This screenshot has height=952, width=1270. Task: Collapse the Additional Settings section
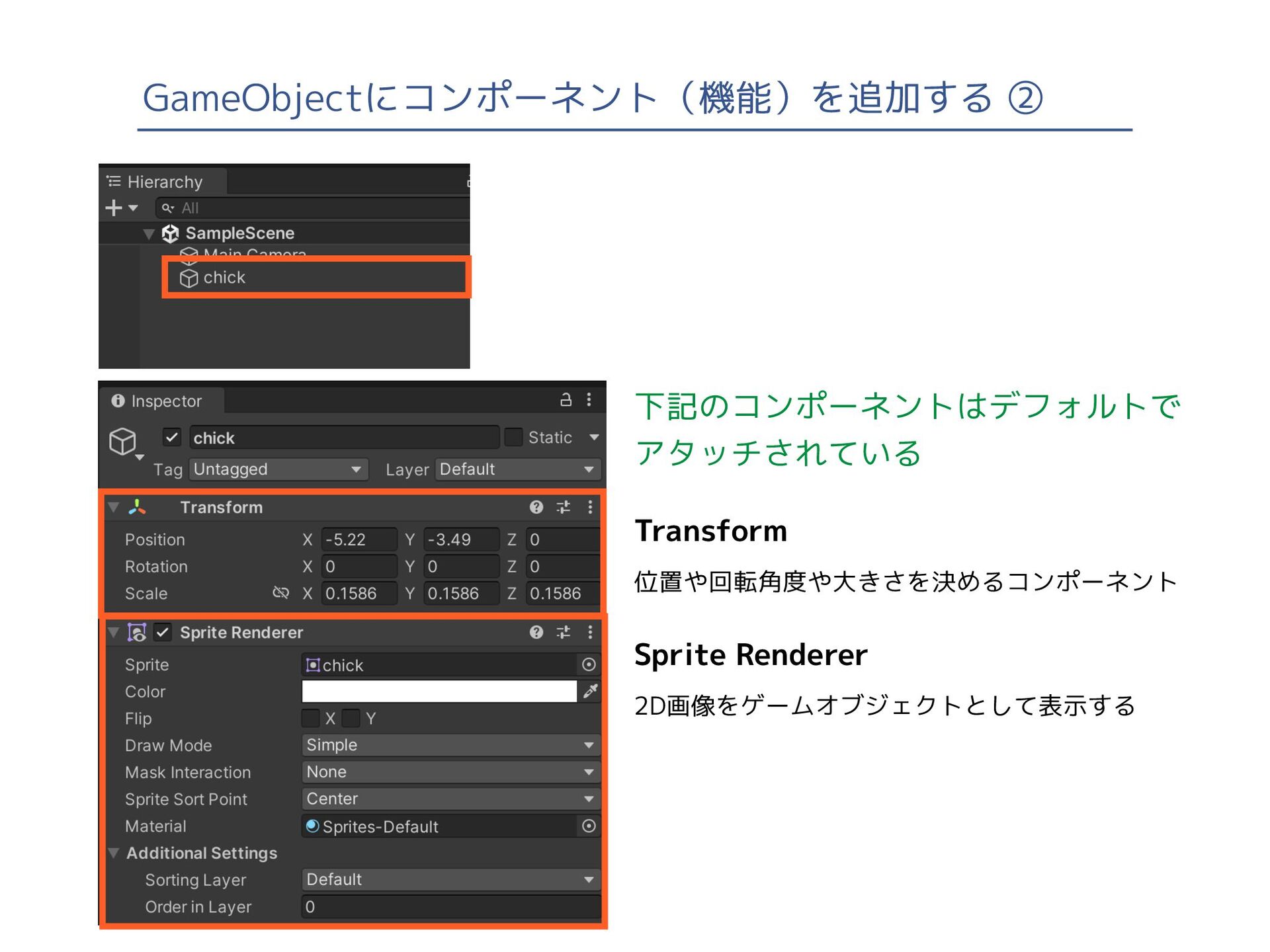point(114,853)
